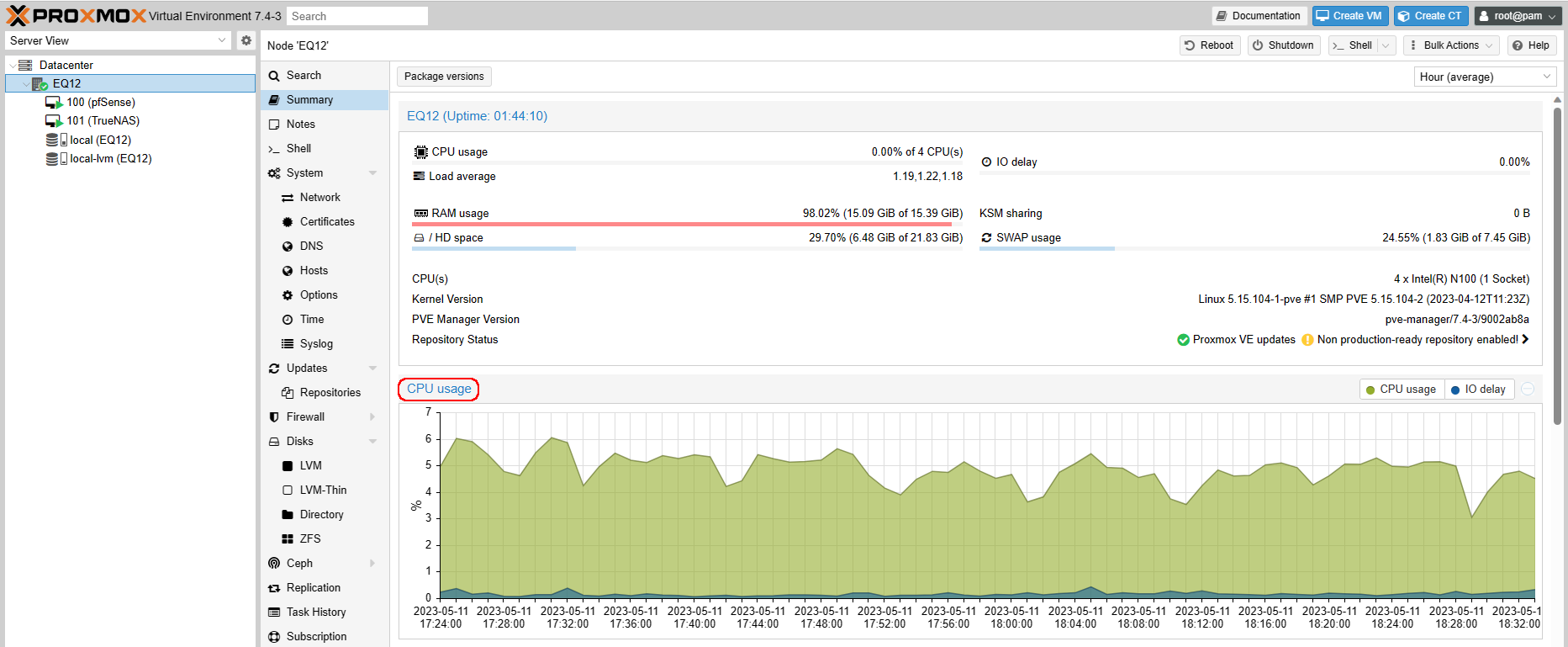This screenshot has width=1568, height=647.
Task: Click the Ceph logo icon
Action: pos(274,564)
